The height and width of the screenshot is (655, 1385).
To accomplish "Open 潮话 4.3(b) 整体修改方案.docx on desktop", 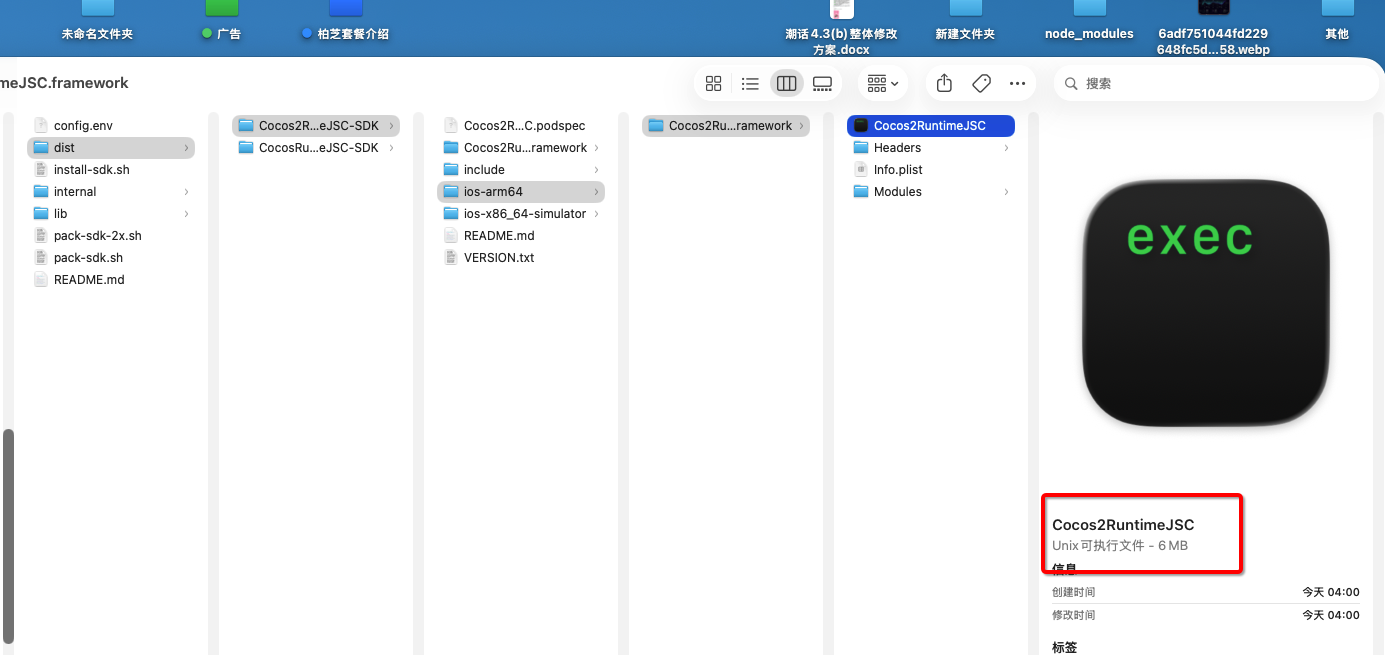I will click(x=841, y=28).
